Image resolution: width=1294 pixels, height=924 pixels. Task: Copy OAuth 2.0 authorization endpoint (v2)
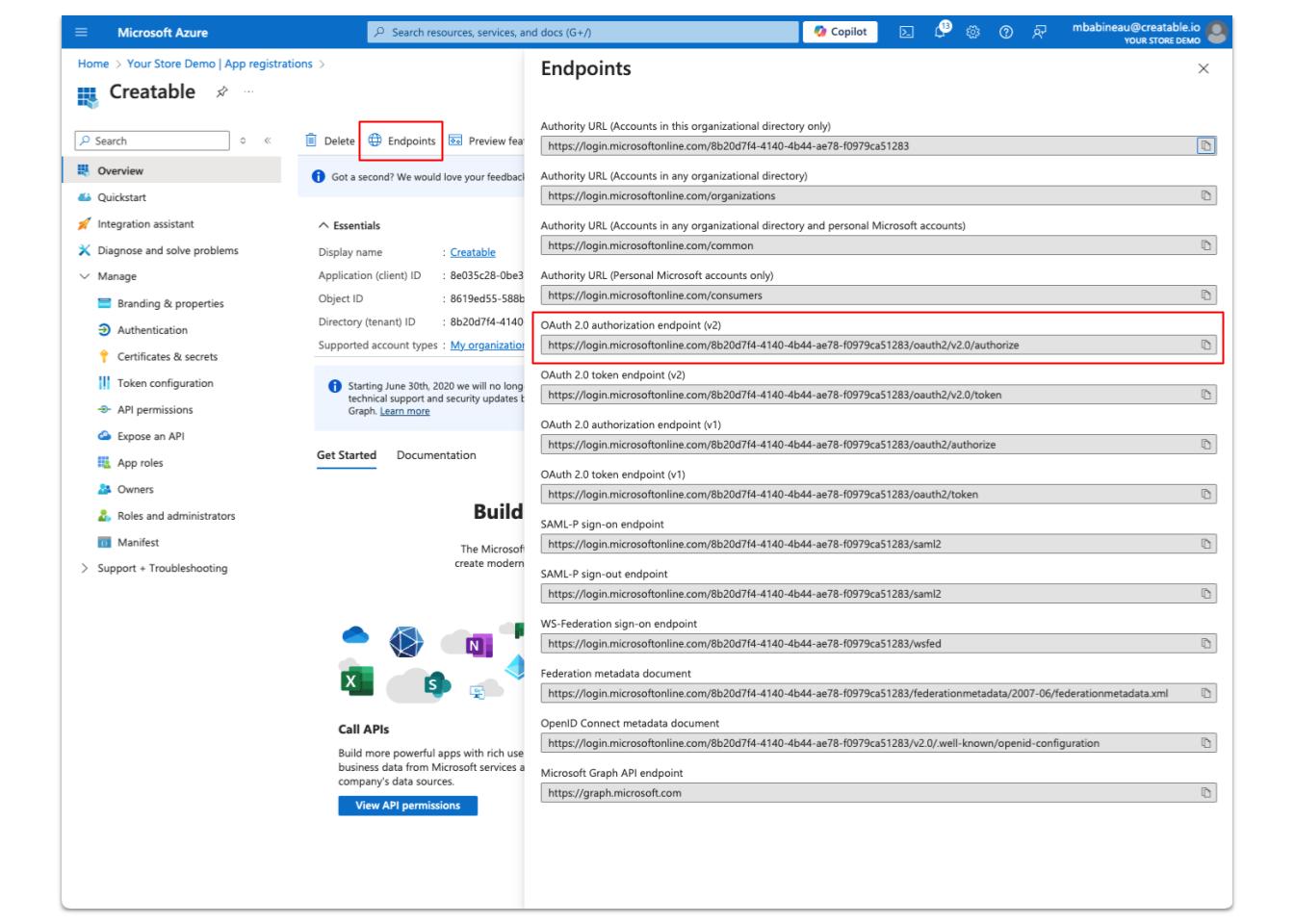[x=1205, y=346]
